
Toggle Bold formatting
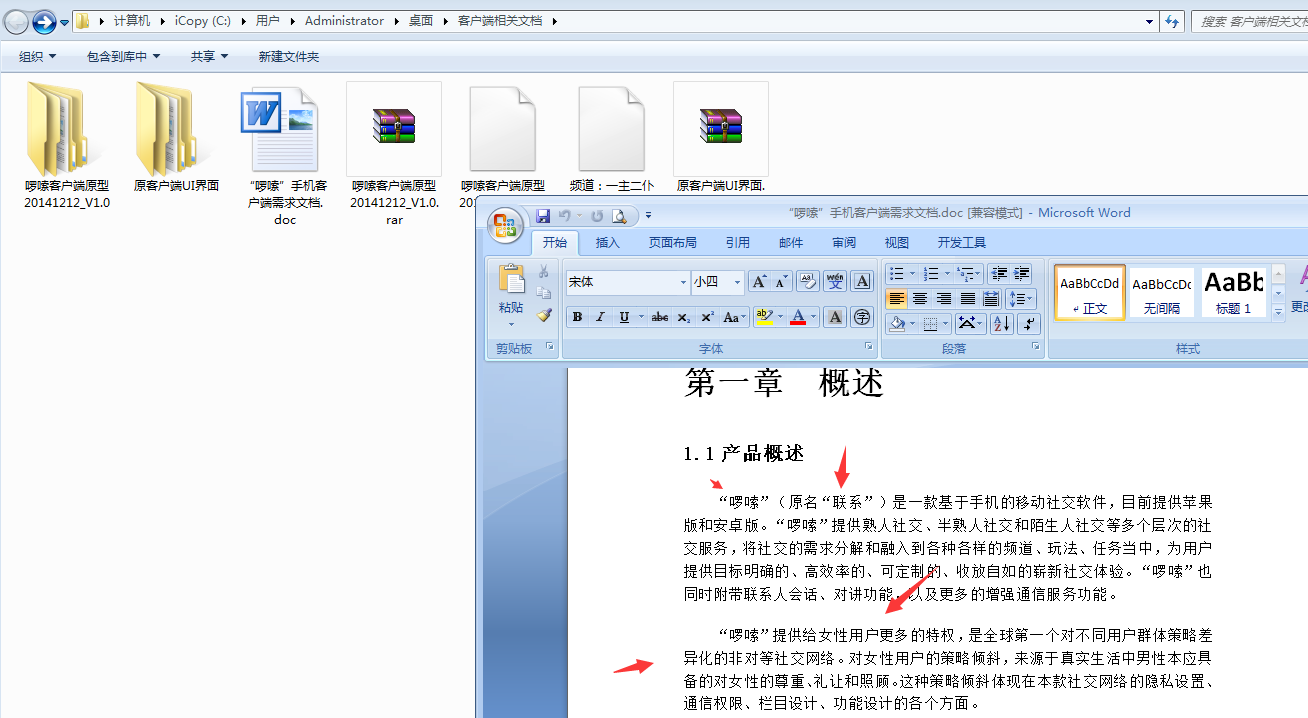coord(577,317)
